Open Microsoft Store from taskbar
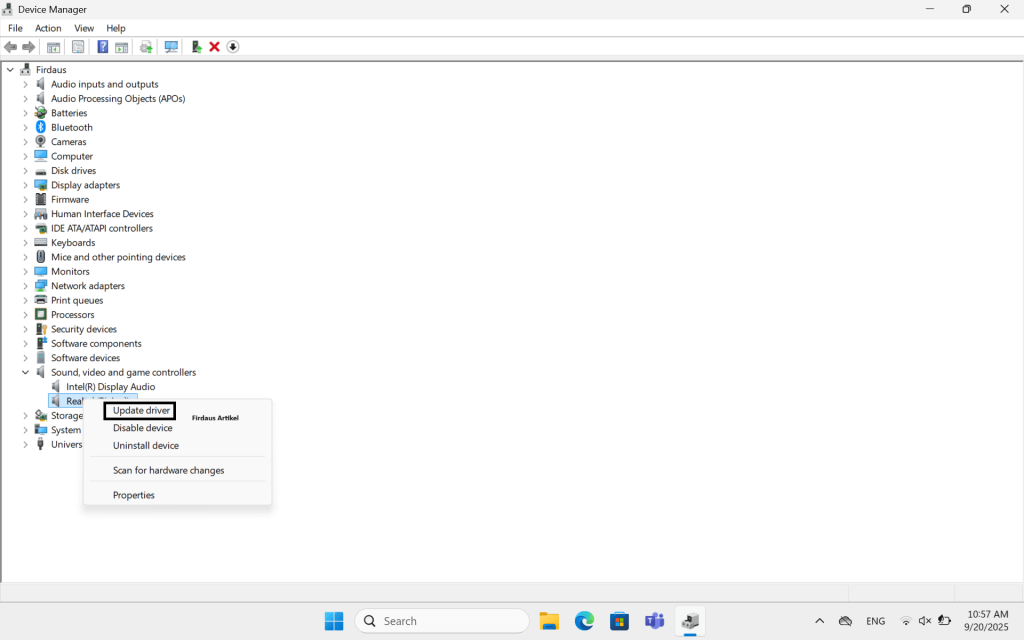This screenshot has height=640, width=1024. pyautogui.click(x=619, y=621)
